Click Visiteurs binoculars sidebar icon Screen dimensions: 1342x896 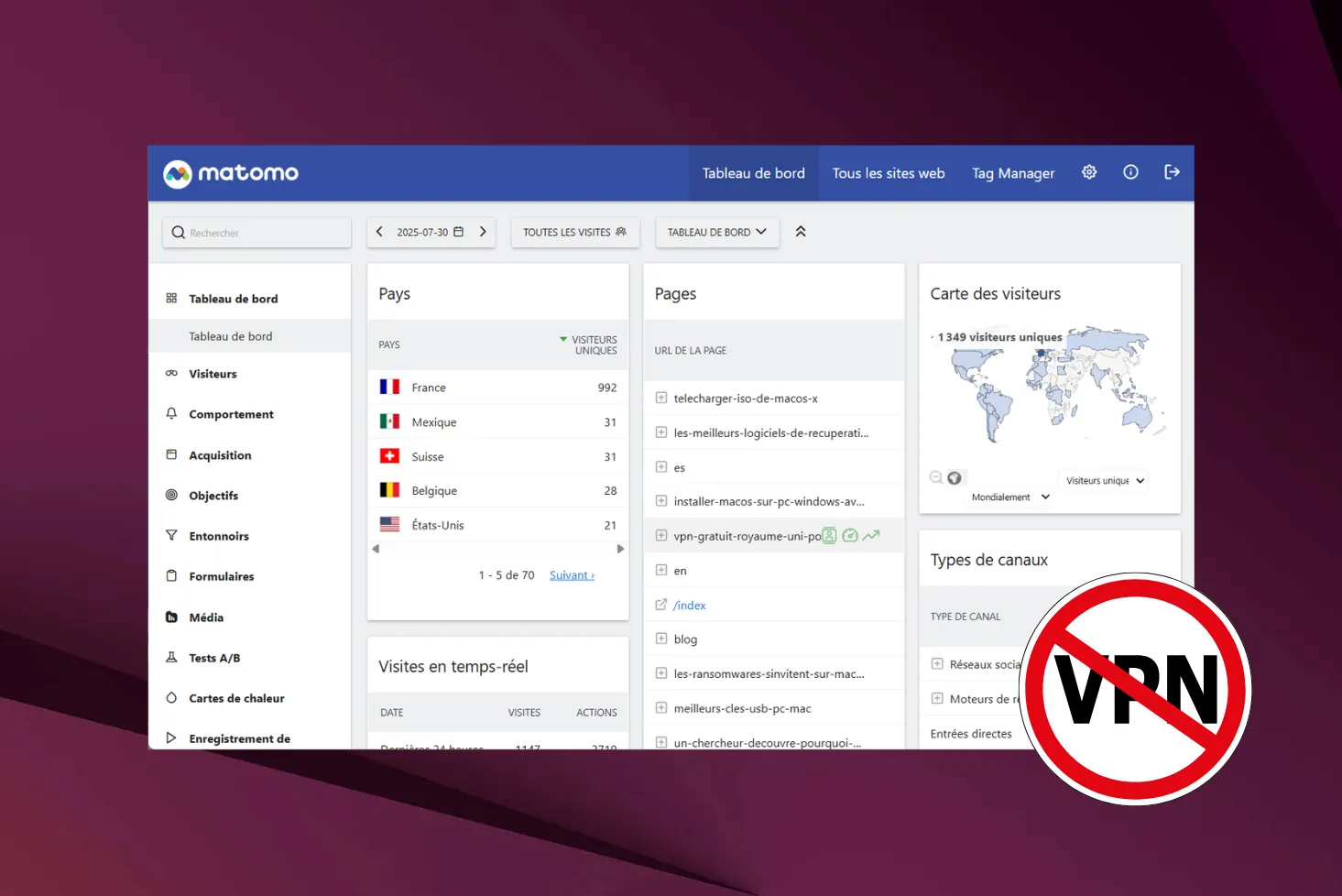171,373
